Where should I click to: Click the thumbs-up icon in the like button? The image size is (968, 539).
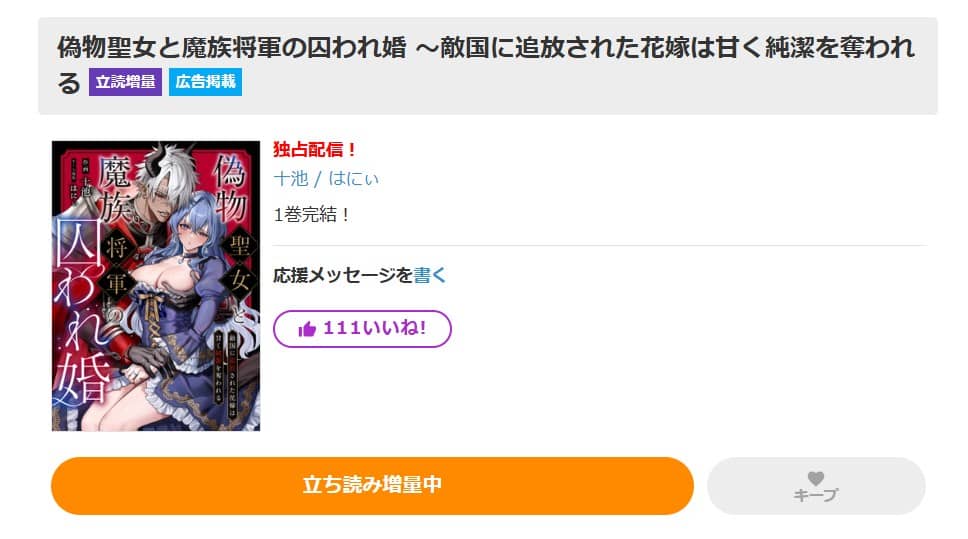(307, 329)
